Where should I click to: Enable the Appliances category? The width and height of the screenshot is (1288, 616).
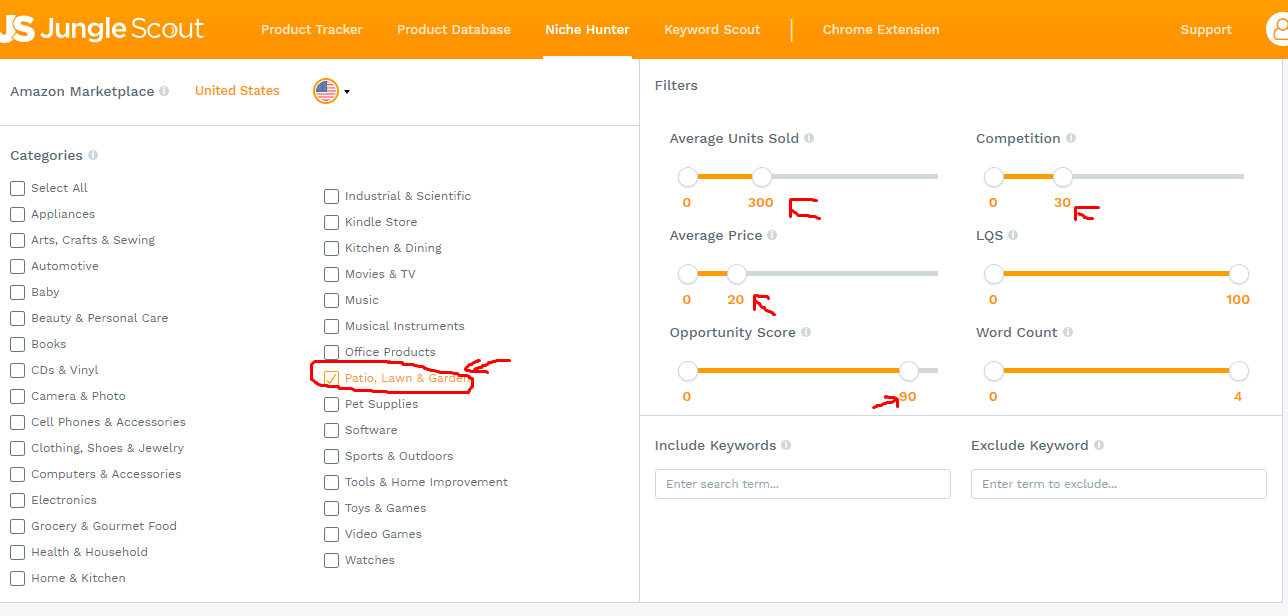pos(18,214)
